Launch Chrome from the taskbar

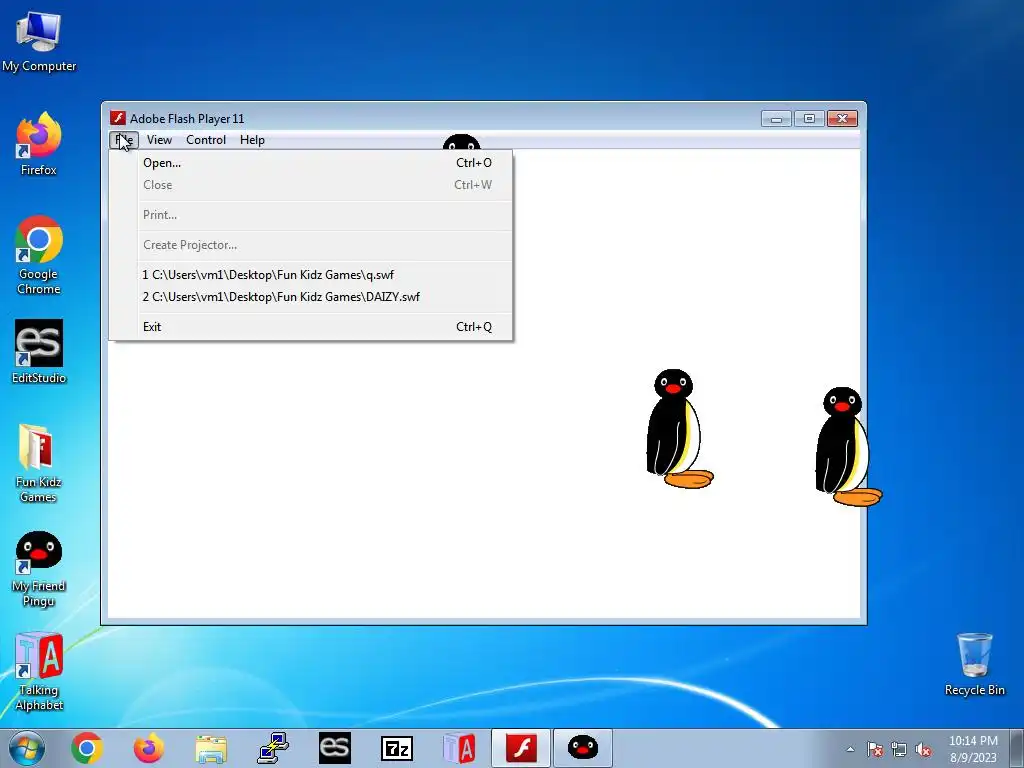click(x=87, y=748)
